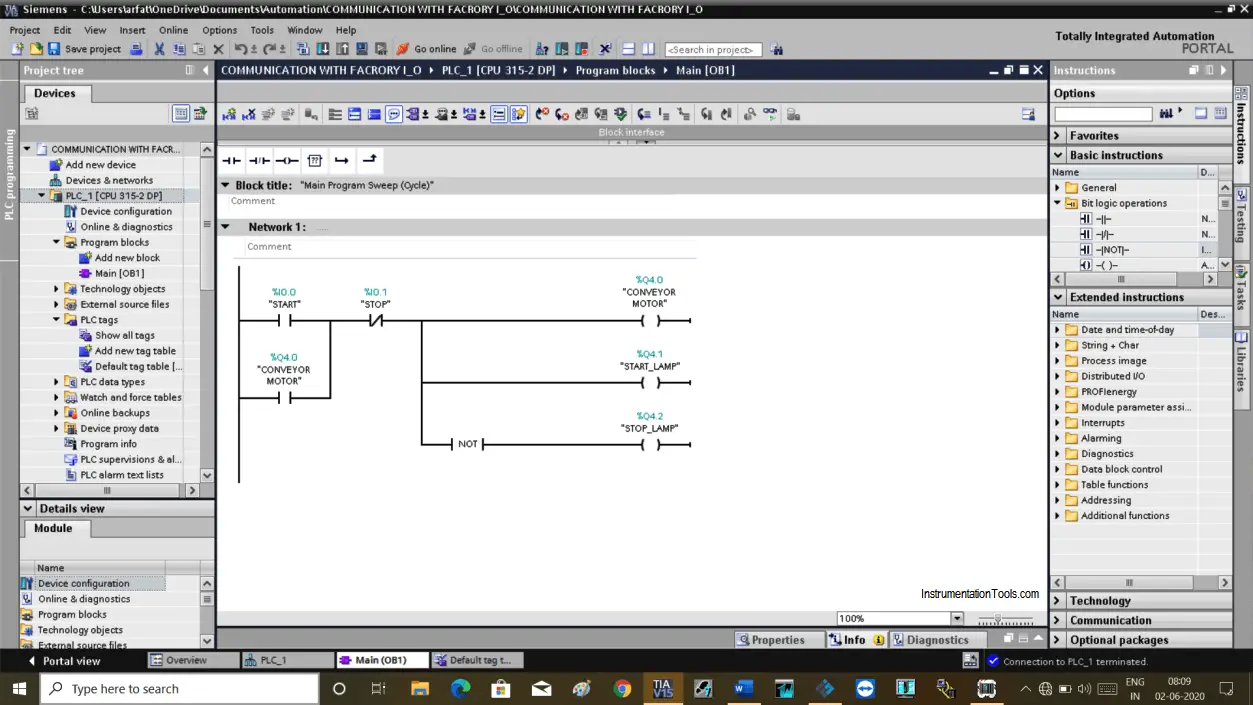Click the Windows taskbar search box
1253x705 pixels.
180,689
